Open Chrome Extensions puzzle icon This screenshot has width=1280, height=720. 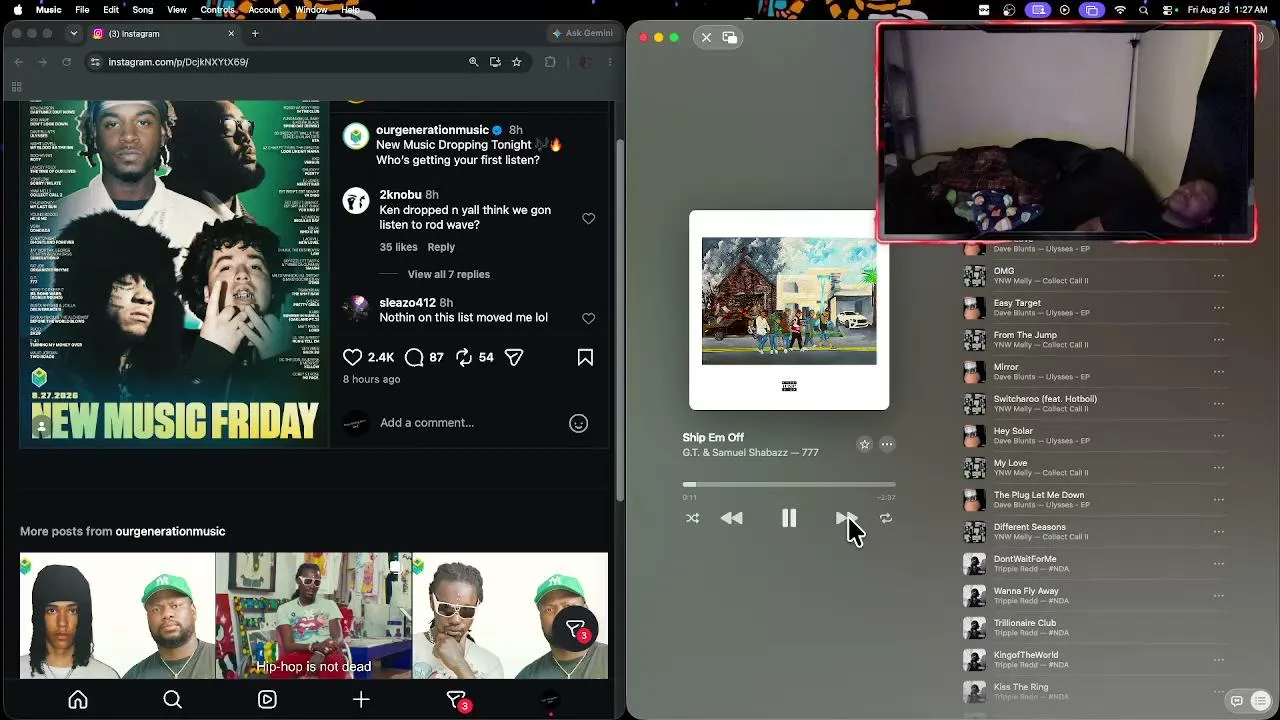(x=550, y=62)
